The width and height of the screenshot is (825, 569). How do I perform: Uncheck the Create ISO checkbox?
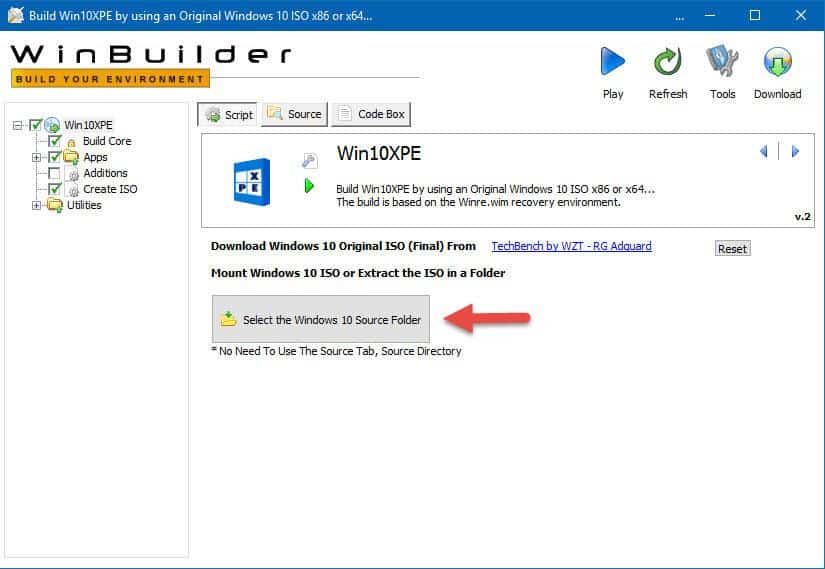point(54,189)
